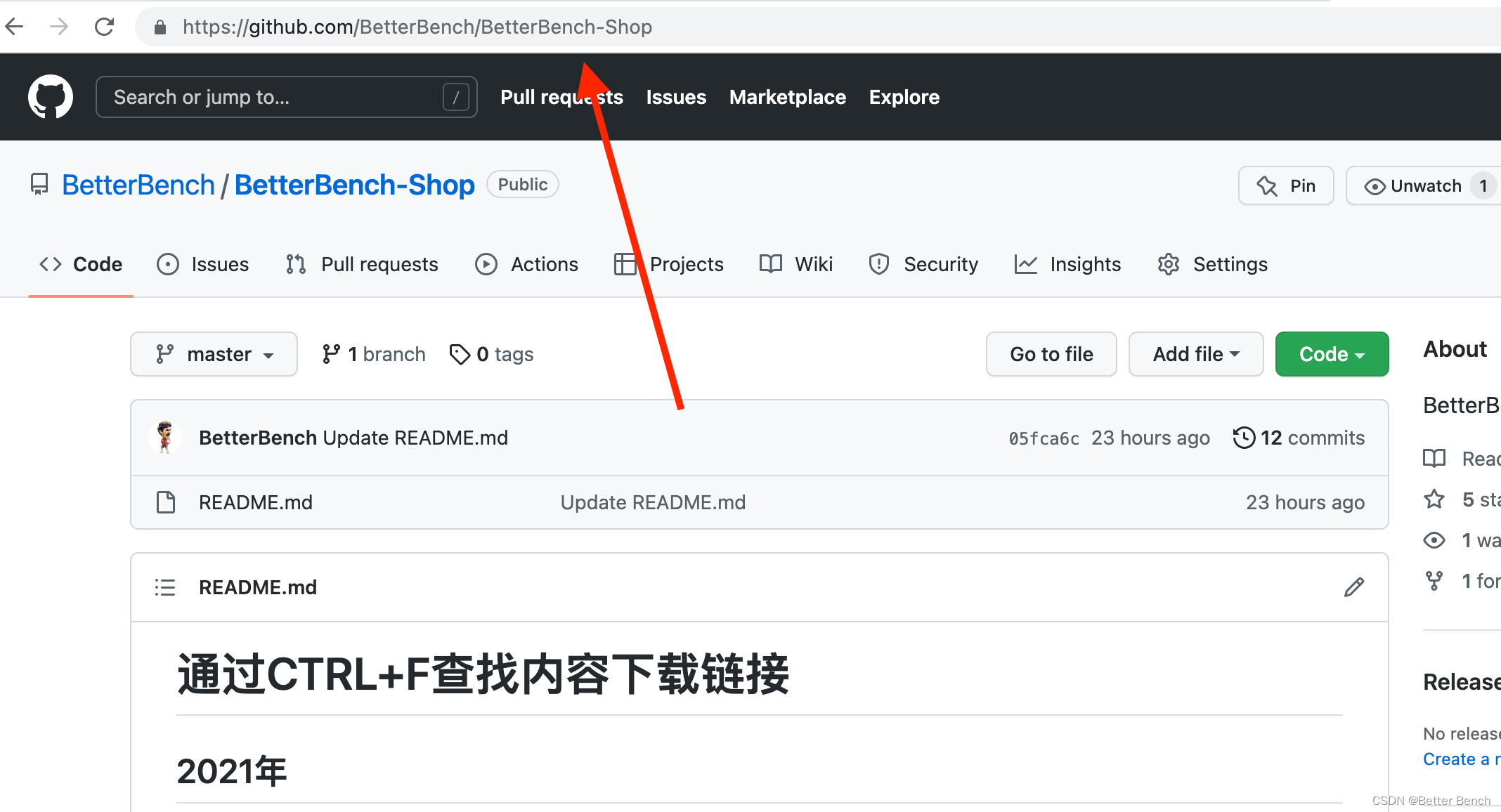Open Marketplace from top navigation
Image resolution: width=1501 pixels, height=812 pixels.
click(x=787, y=97)
